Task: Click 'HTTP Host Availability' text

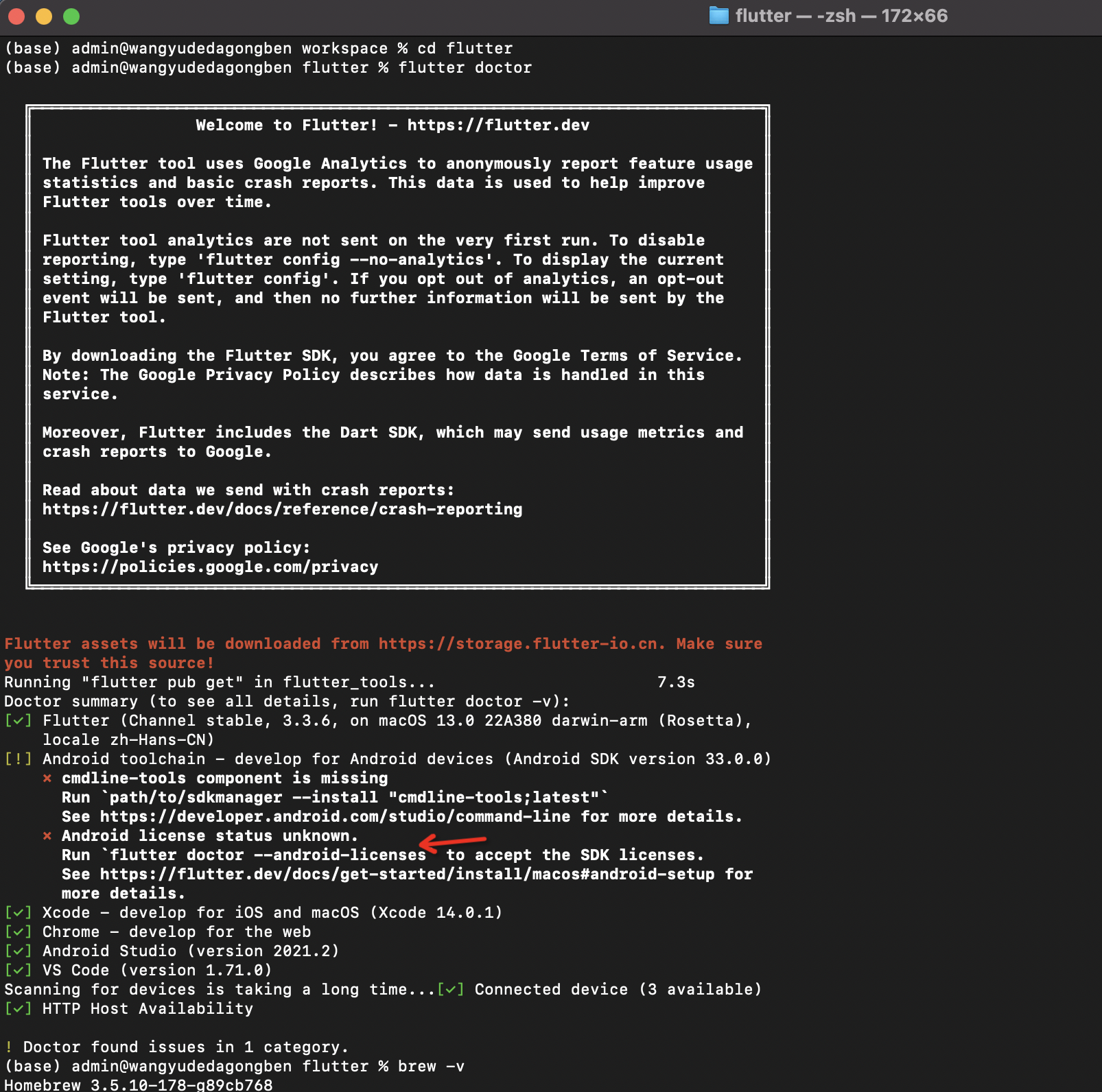Action: point(148,1009)
